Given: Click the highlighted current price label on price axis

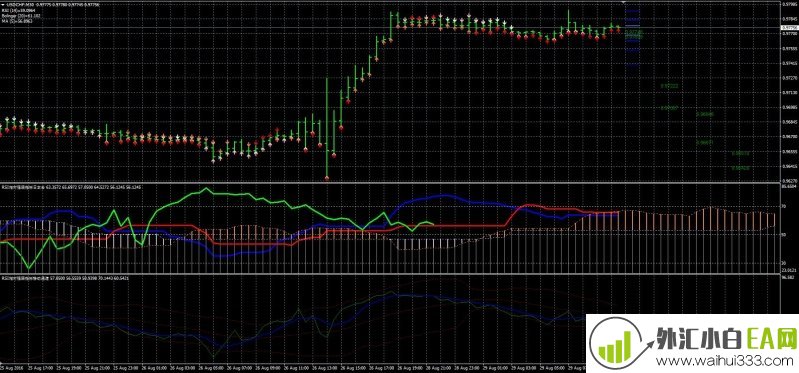Looking at the screenshot, I should (789, 27).
